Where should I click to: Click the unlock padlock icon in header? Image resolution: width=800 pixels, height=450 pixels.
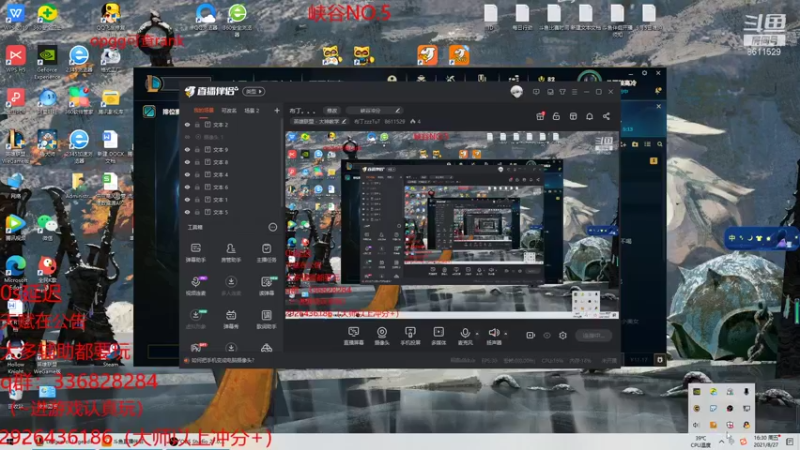(x=556, y=116)
